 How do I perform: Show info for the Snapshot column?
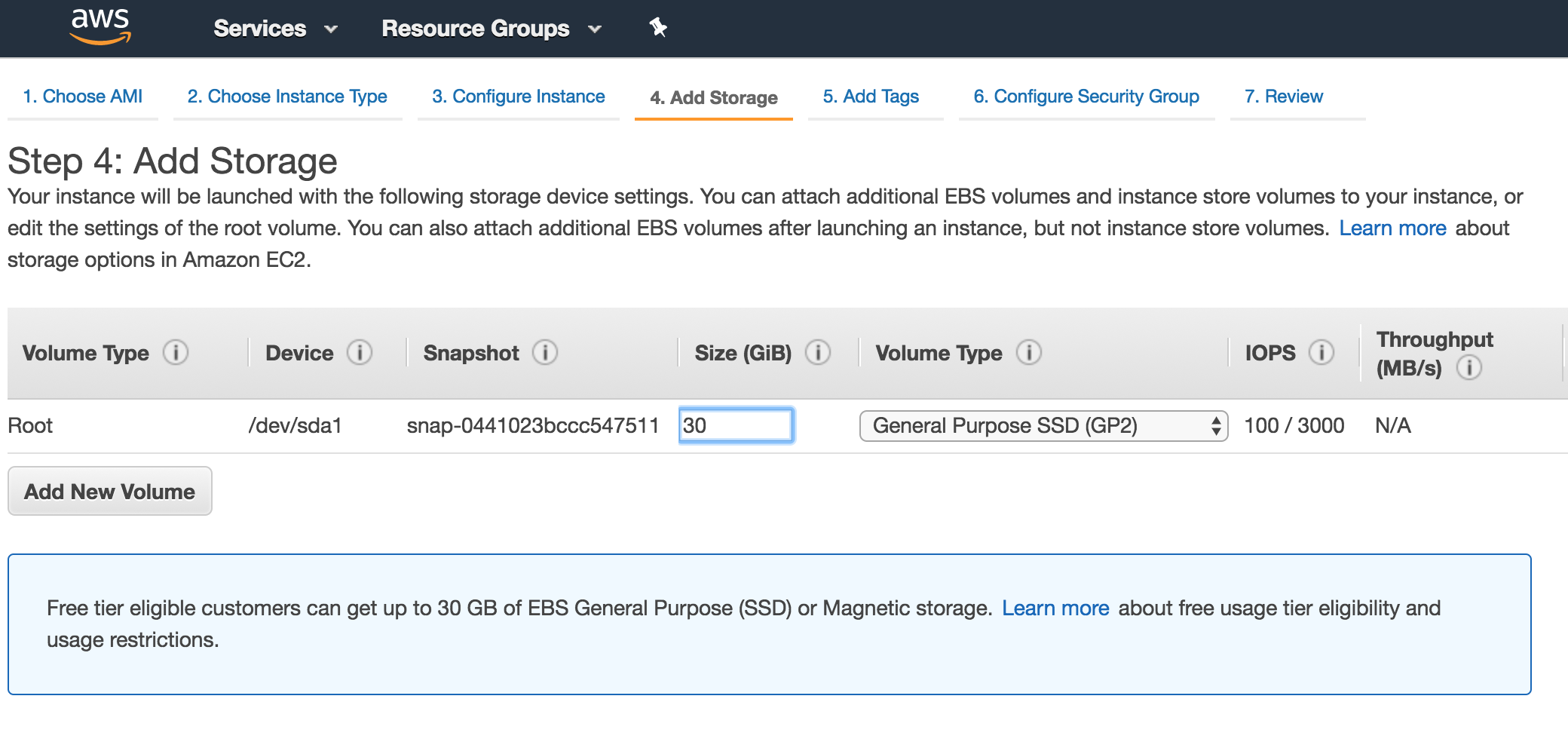(x=545, y=352)
